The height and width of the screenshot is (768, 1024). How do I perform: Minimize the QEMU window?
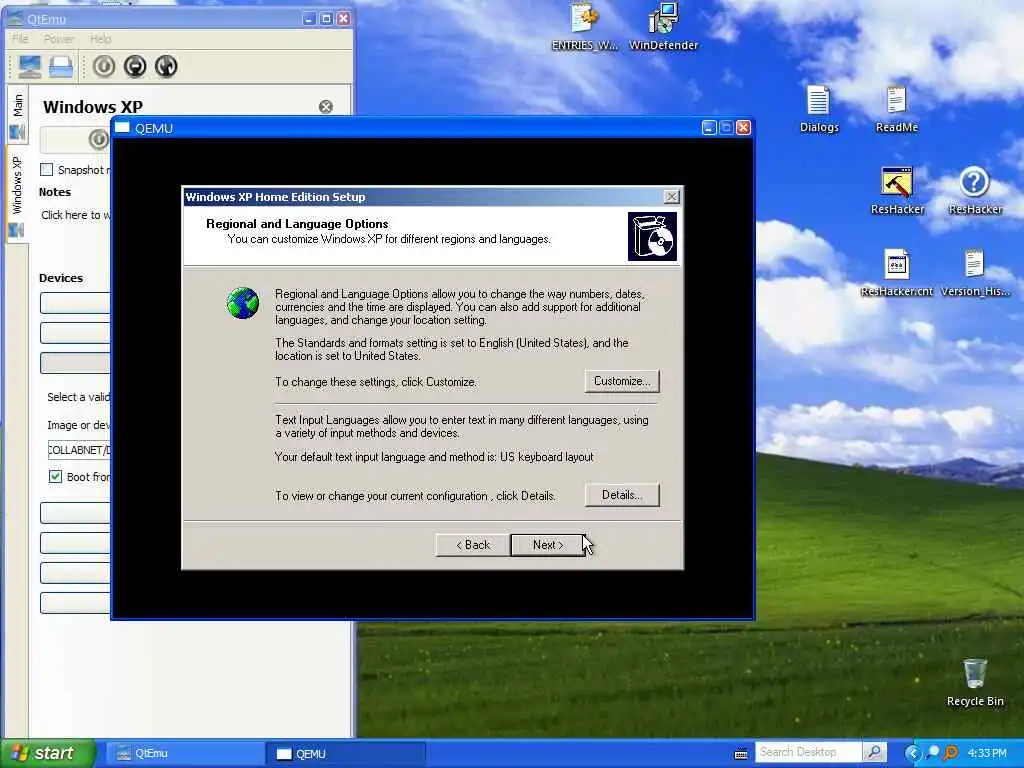[x=709, y=127]
